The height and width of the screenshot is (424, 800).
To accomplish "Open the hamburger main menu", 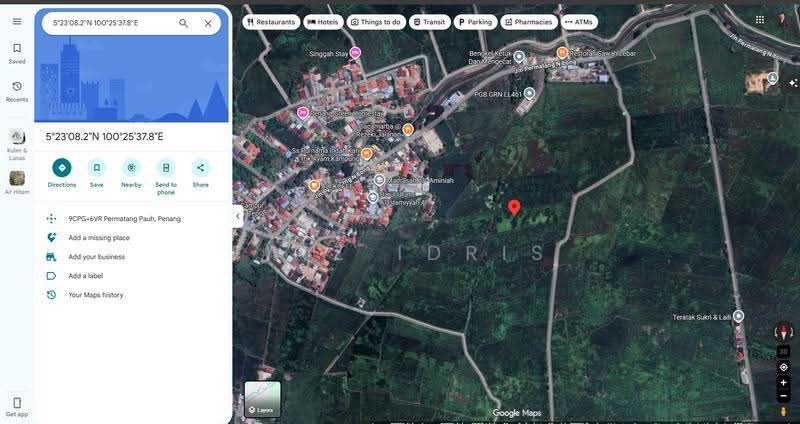I will point(17,21).
